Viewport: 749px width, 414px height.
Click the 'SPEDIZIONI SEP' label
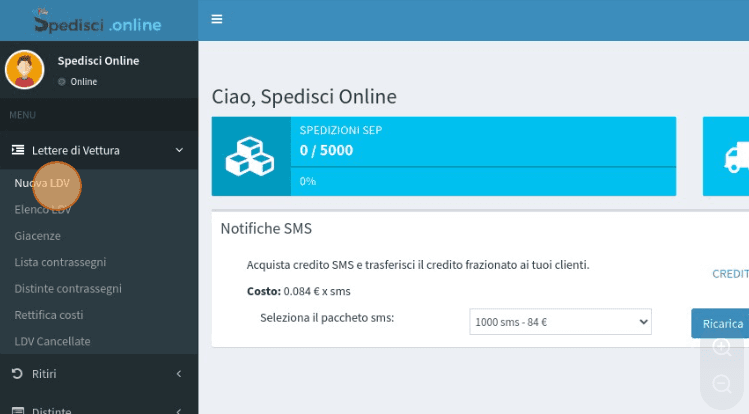(x=341, y=130)
